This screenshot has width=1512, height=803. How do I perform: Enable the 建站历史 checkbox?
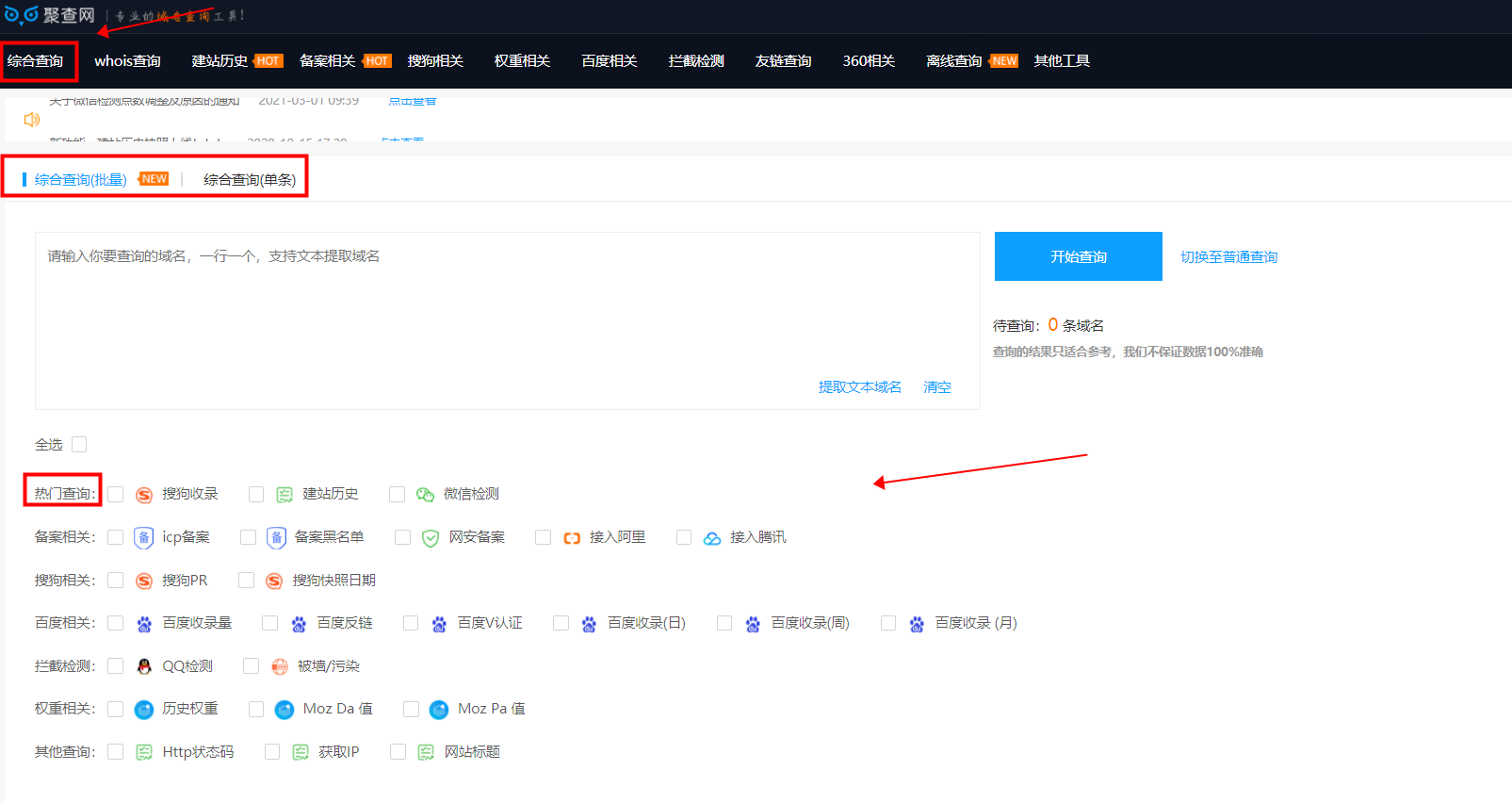coord(256,494)
